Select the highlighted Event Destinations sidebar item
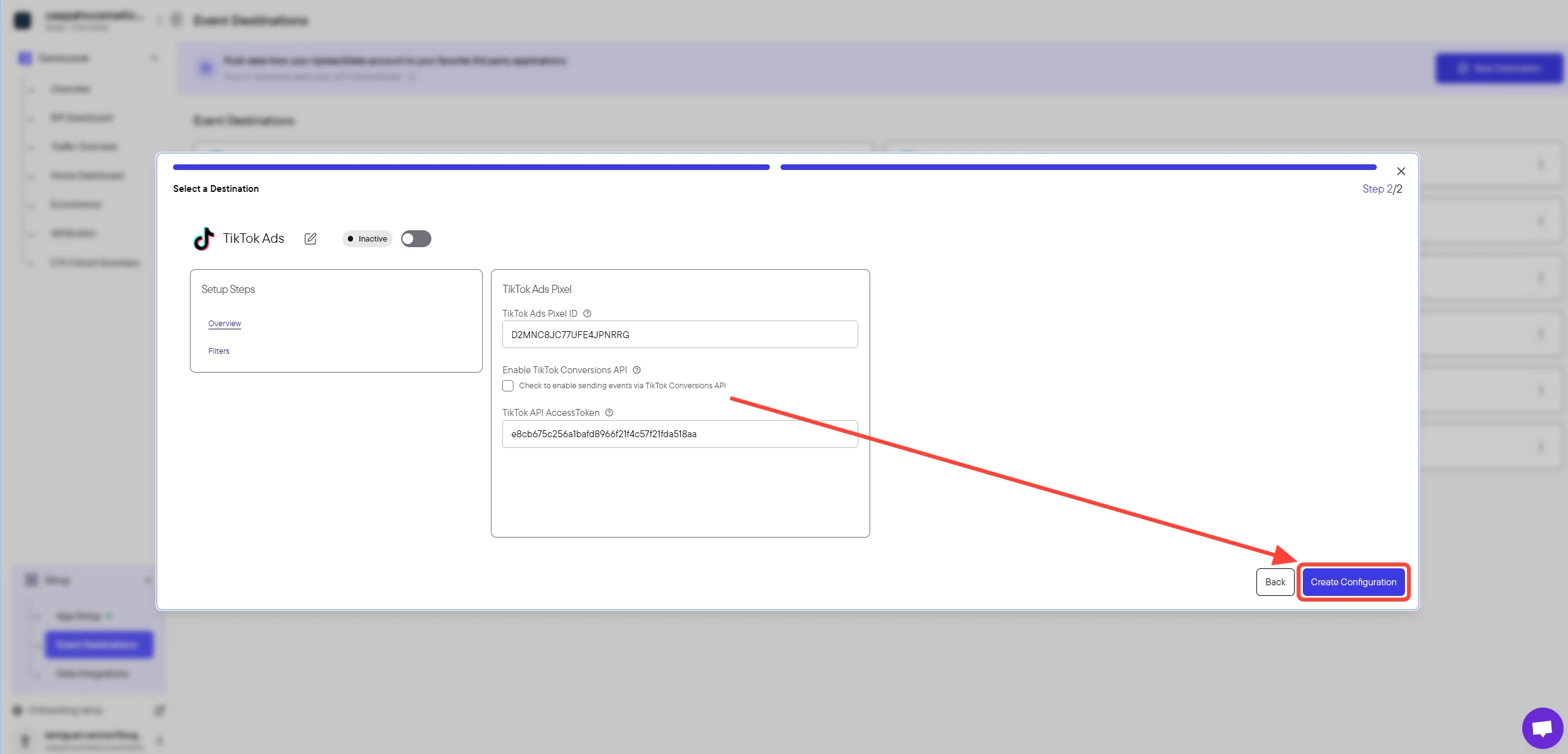1568x754 pixels. (x=98, y=645)
